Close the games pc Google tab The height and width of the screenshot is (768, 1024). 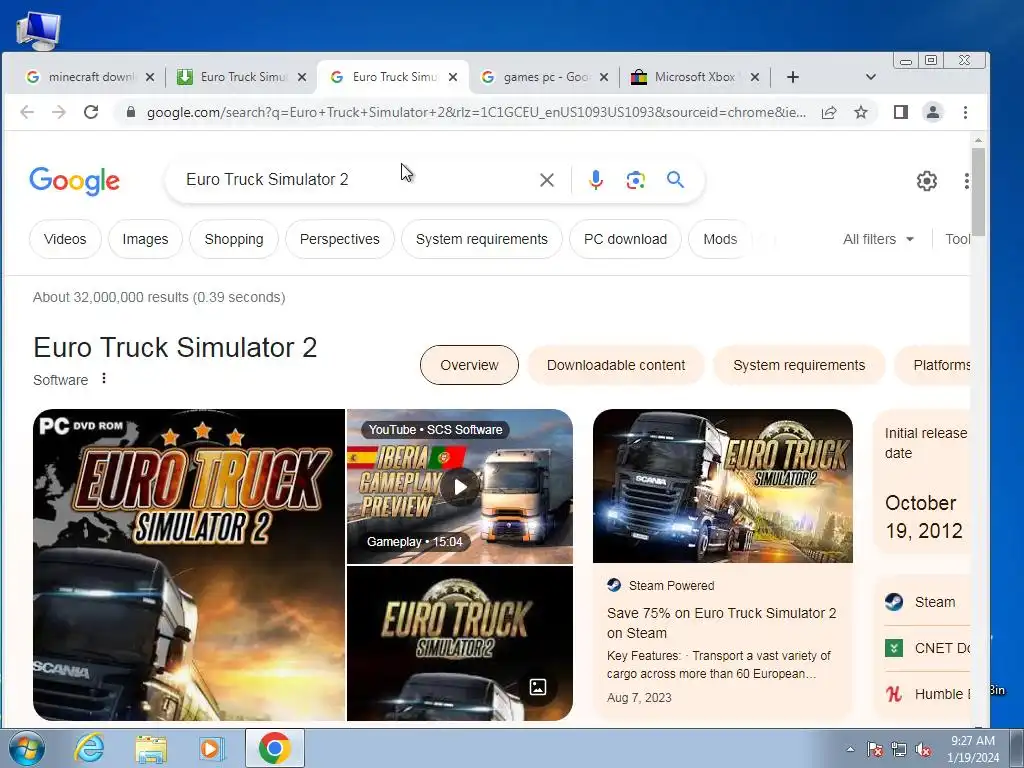click(604, 77)
